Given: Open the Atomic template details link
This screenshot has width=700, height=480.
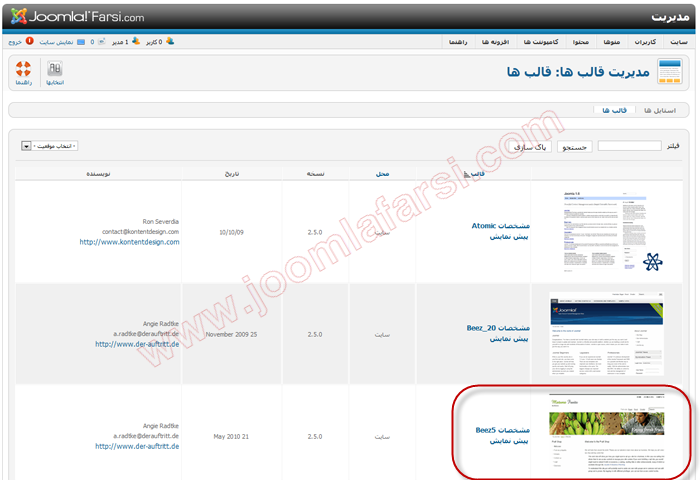Looking at the screenshot, I should pos(500,226).
